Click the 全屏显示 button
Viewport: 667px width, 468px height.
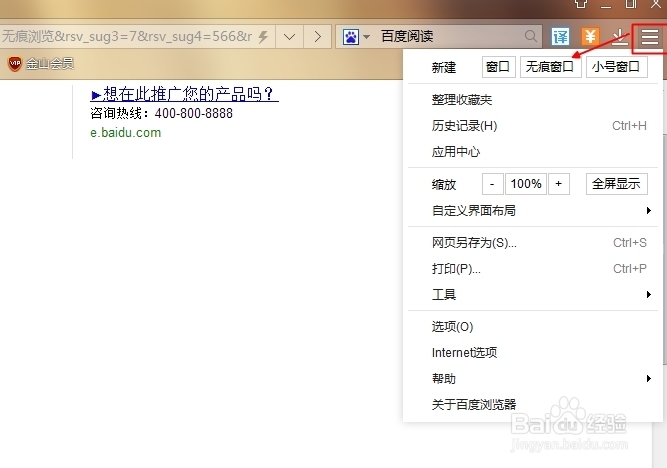(x=616, y=184)
